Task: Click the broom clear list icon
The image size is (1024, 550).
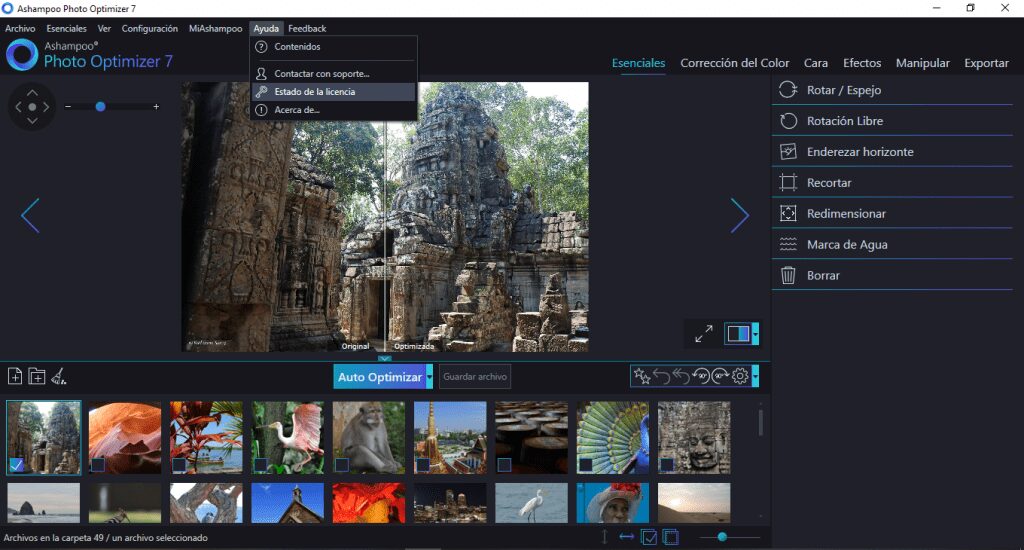Action: pos(59,376)
